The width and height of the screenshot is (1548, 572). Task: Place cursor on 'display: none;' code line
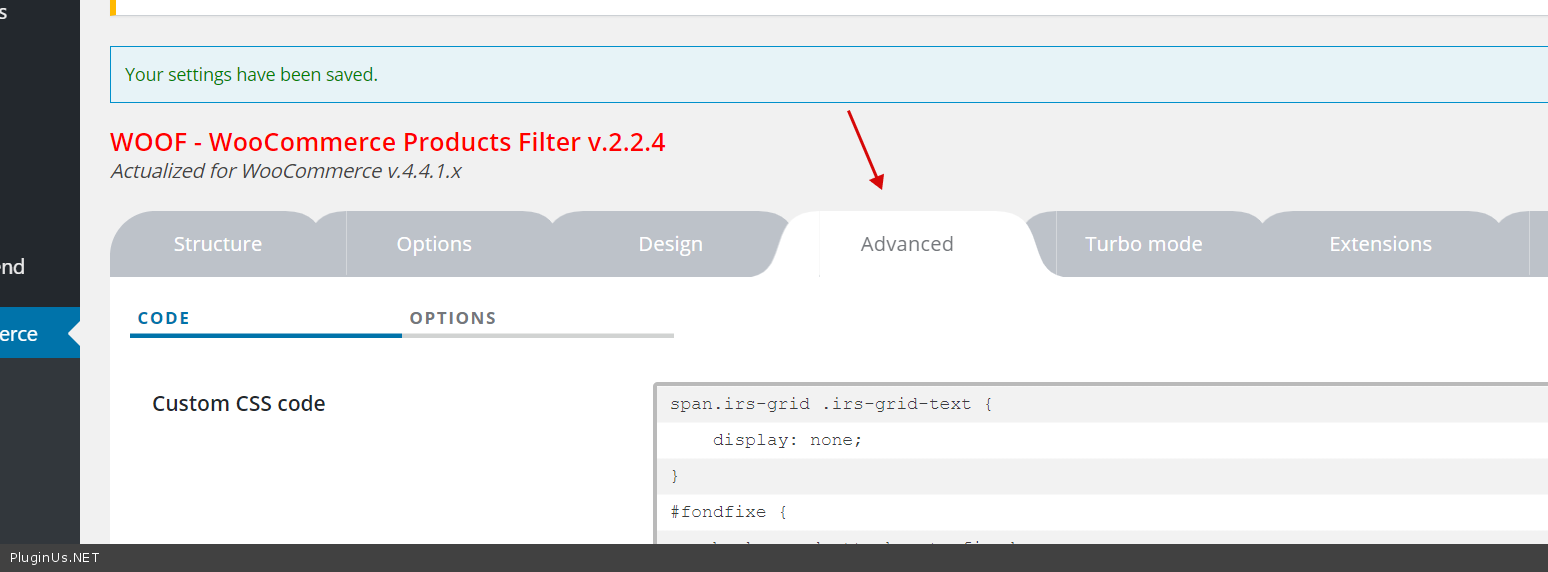pos(787,440)
